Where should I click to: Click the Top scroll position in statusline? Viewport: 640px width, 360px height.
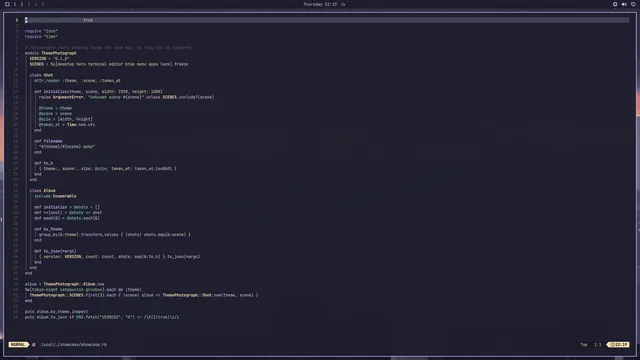pyautogui.click(x=584, y=344)
